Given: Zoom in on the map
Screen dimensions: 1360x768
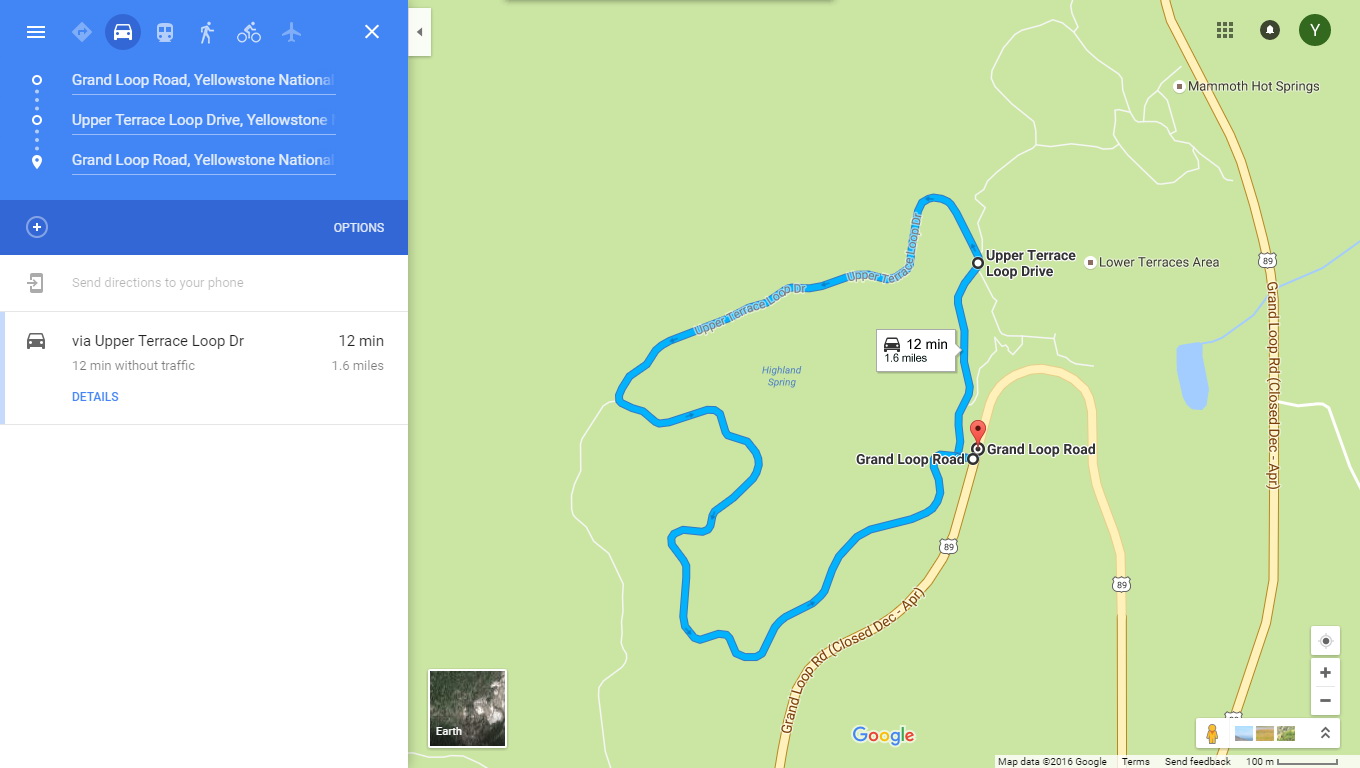Looking at the screenshot, I should [1325, 673].
